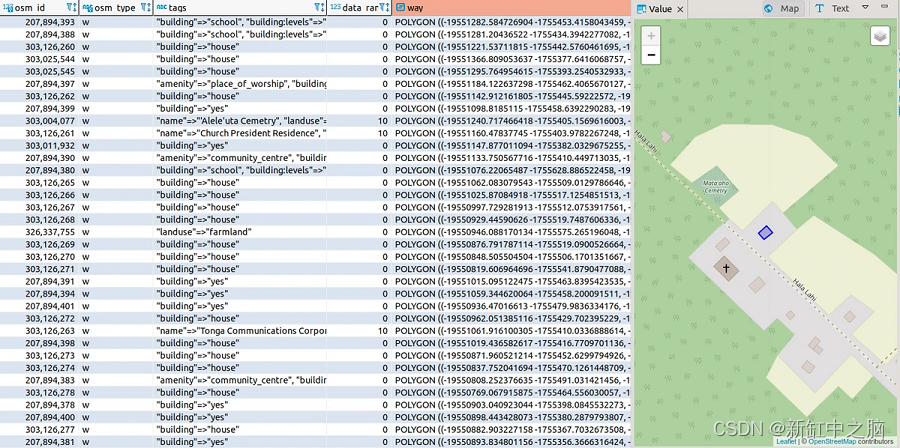The width and height of the screenshot is (900, 448).
Task: Switch to the Map view
Action: [783, 8]
